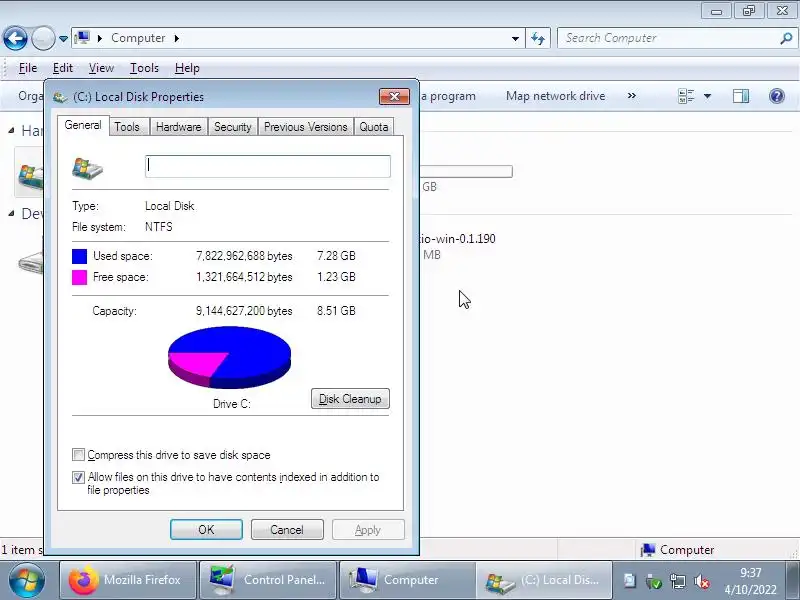Toggle the preview pane icon
This screenshot has height=600, width=800.
[x=741, y=96]
